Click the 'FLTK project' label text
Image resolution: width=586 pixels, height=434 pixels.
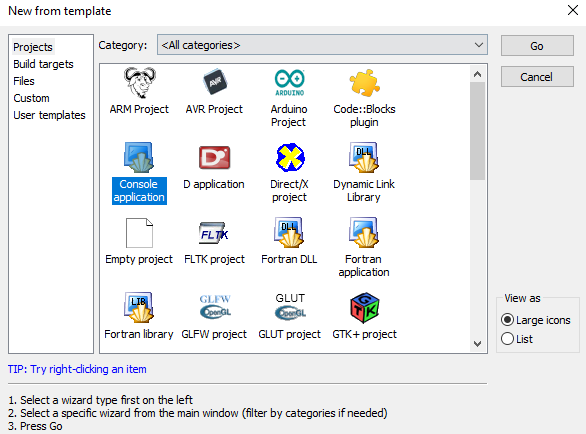(214, 259)
